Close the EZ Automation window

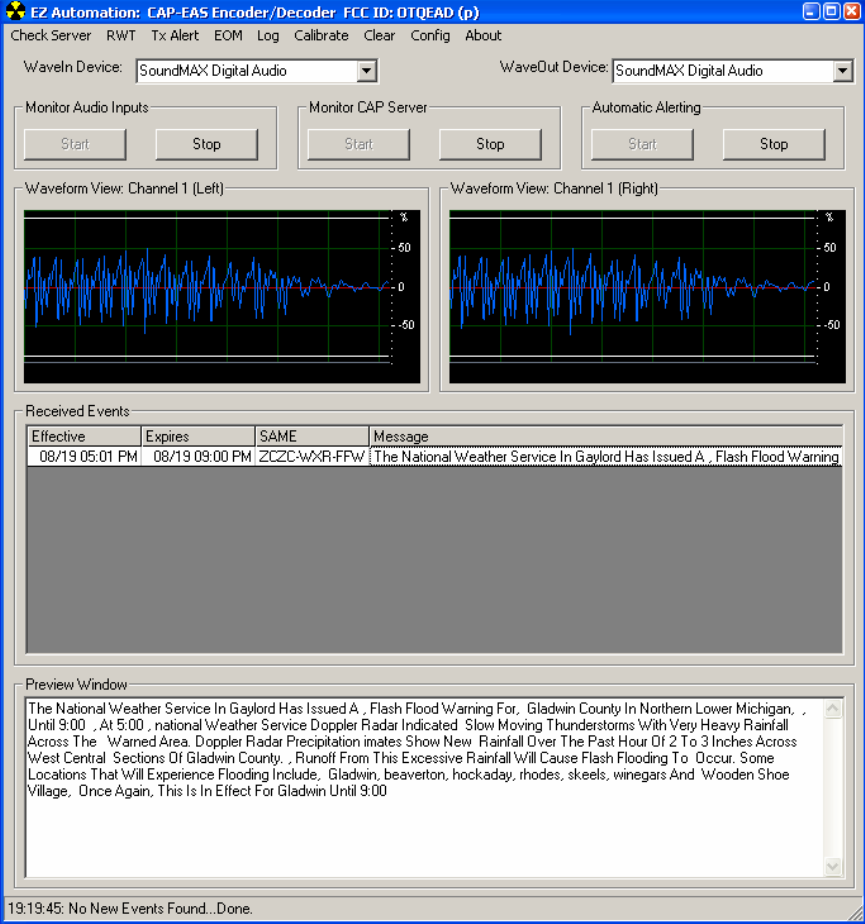point(851,11)
